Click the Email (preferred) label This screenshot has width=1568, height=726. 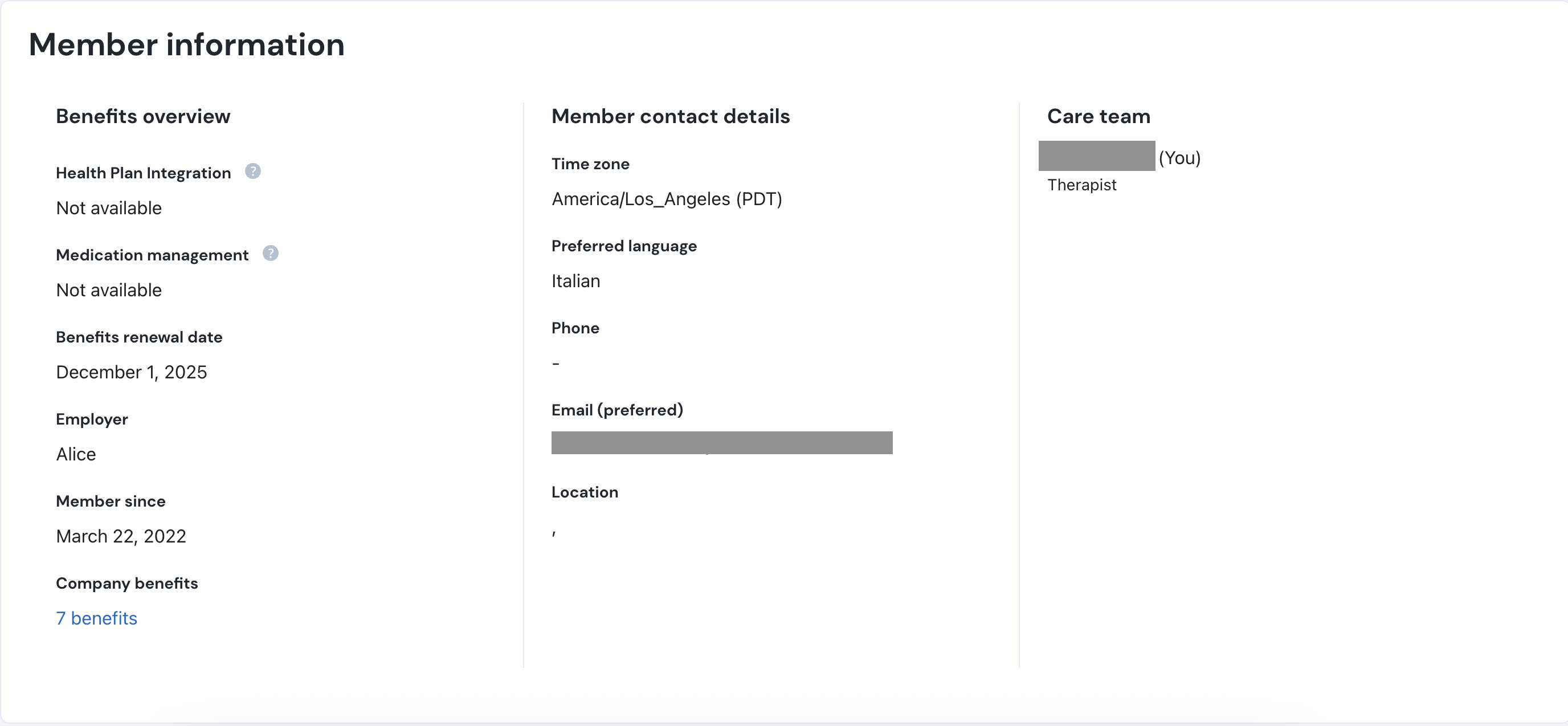(x=616, y=410)
